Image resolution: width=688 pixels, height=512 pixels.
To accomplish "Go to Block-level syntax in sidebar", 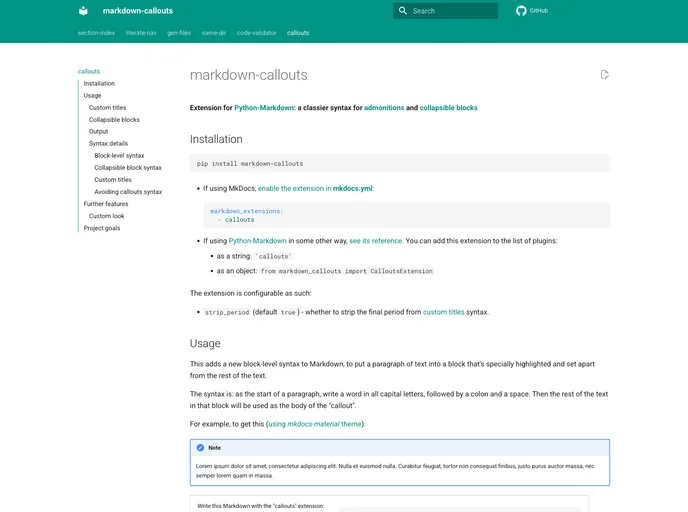I will click(x=119, y=155).
